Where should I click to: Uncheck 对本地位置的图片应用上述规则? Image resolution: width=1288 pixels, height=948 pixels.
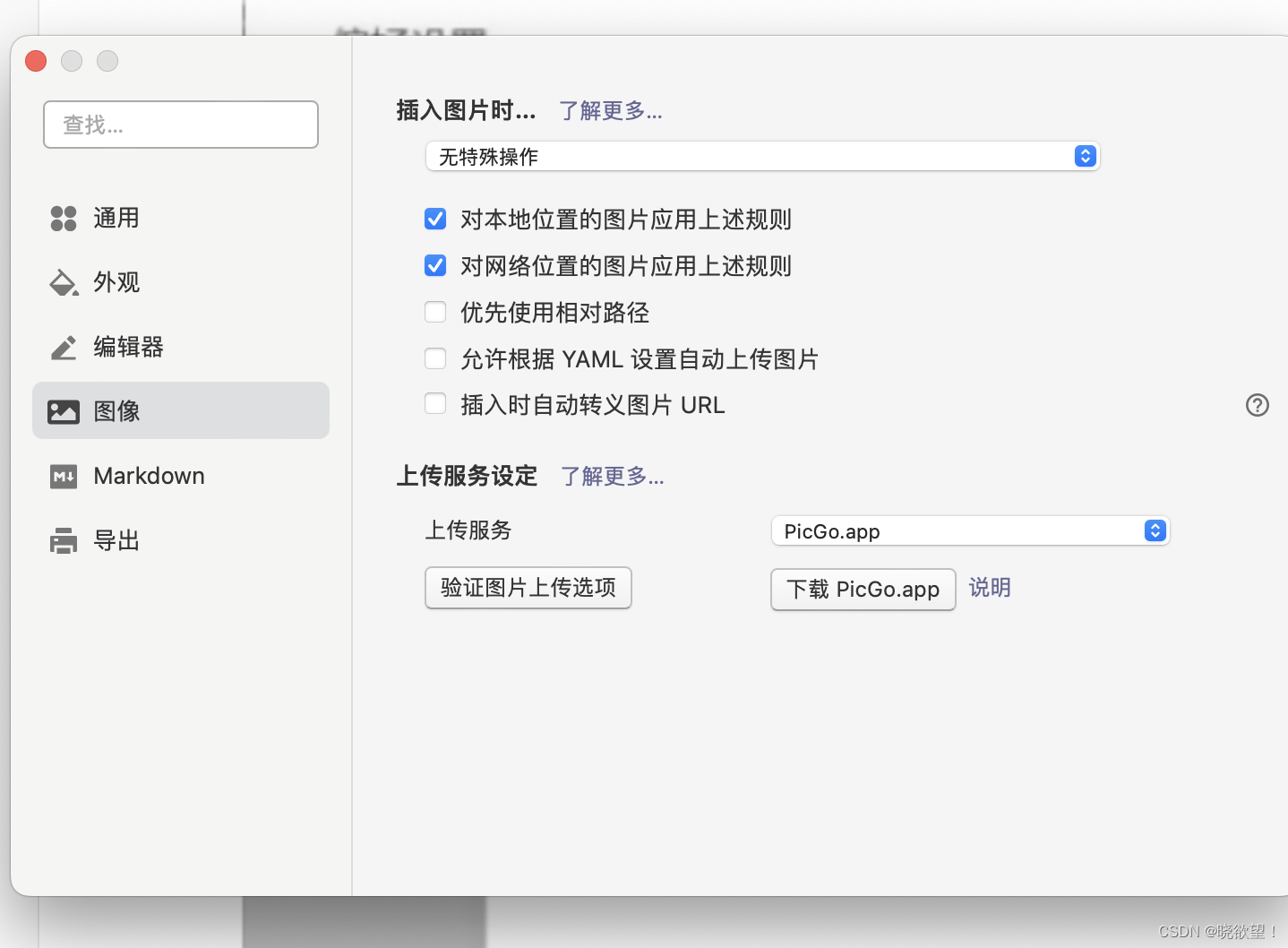(x=435, y=219)
